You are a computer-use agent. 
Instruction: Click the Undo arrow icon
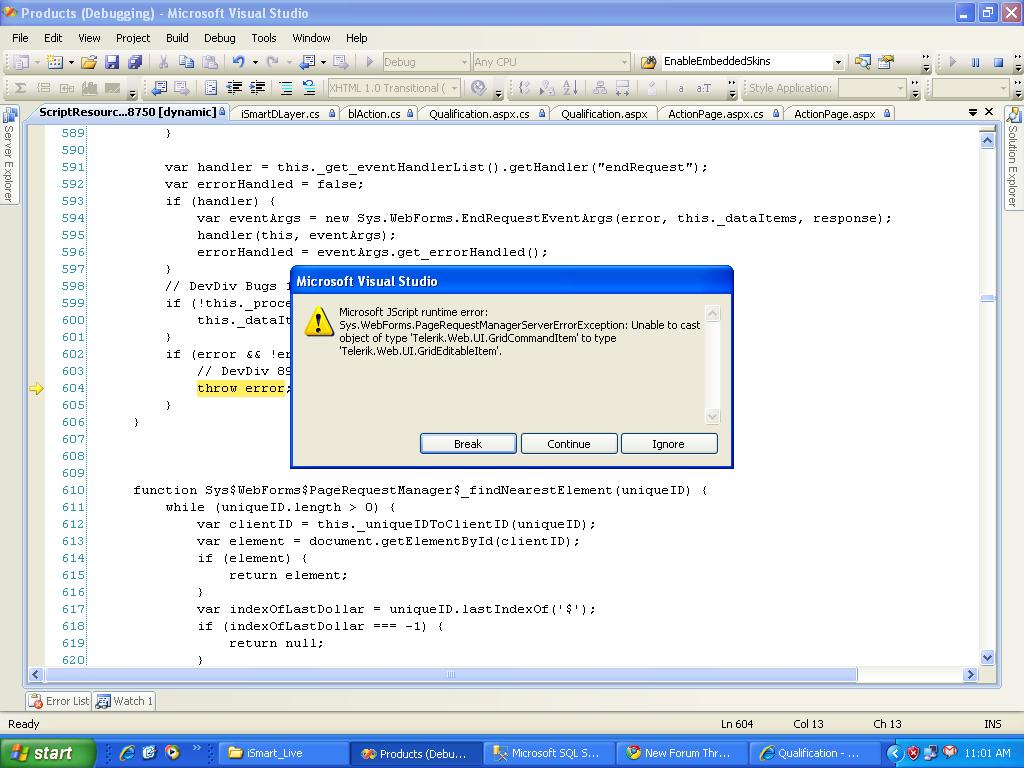point(238,62)
